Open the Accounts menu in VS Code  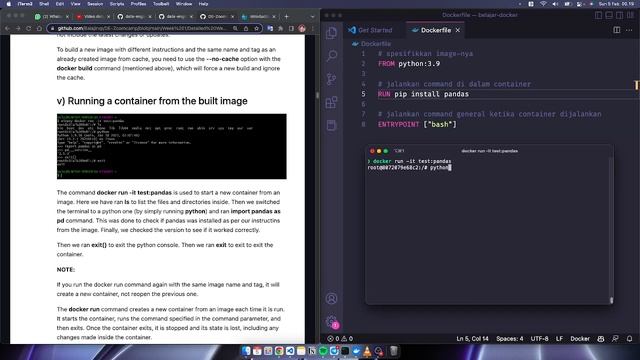[x=331, y=299]
